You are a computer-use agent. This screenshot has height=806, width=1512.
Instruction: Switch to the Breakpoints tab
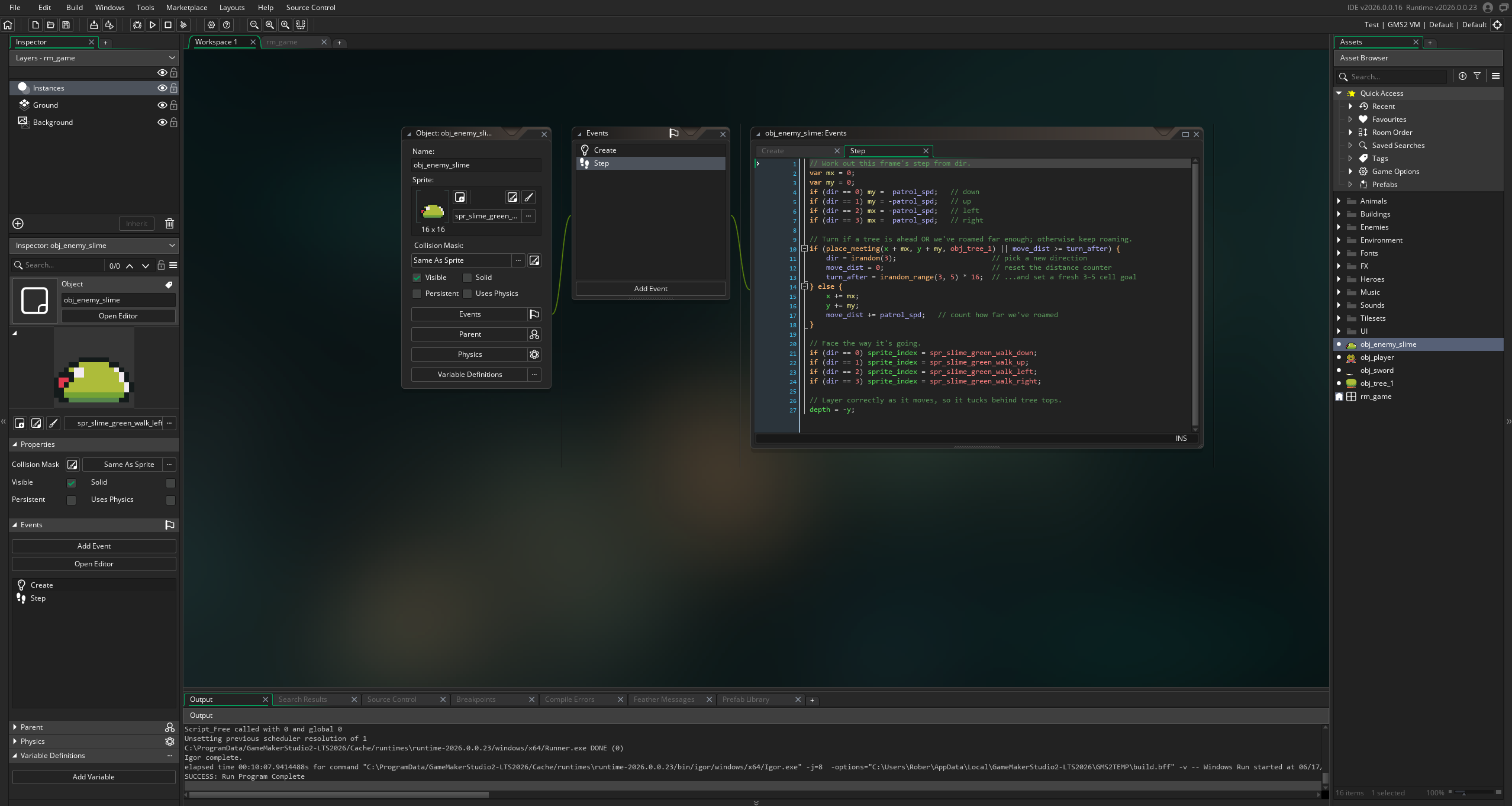(x=476, y=699)
